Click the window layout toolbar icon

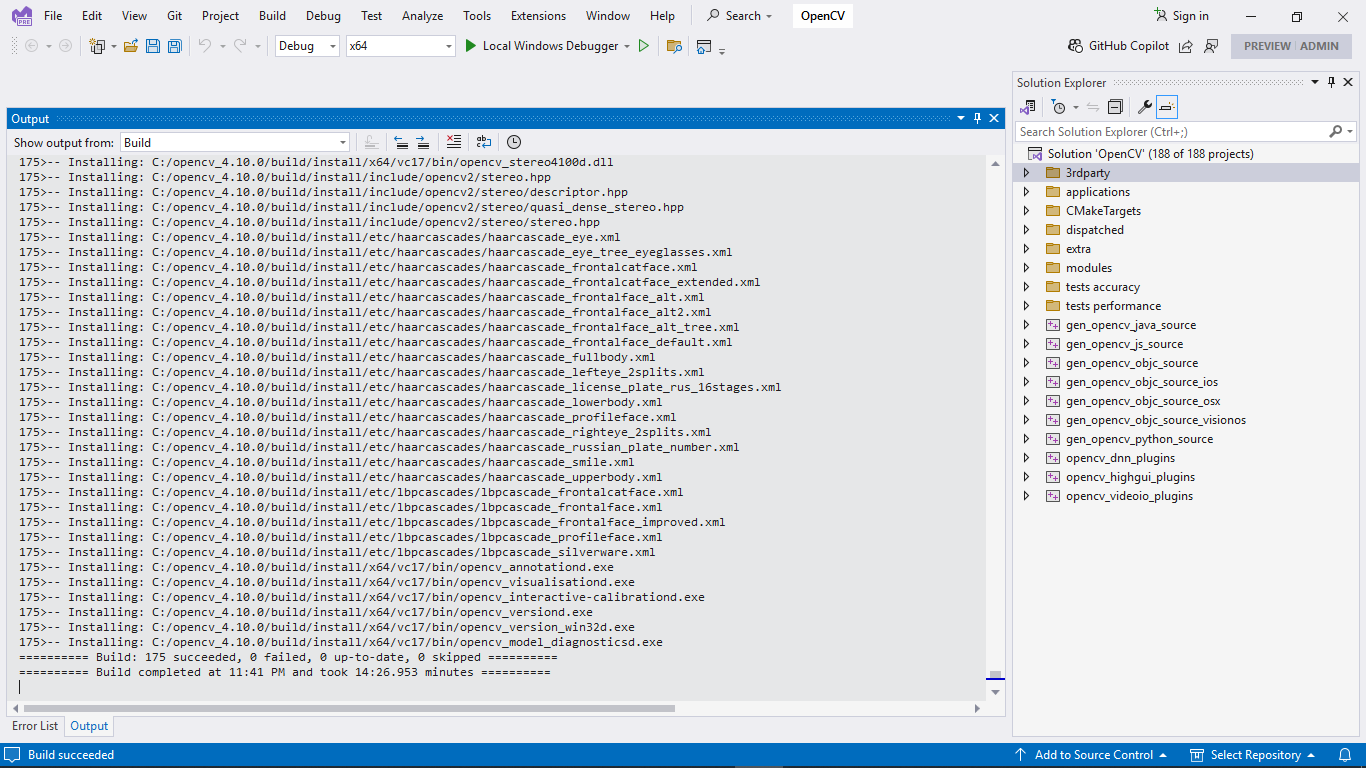click(704, 46)
